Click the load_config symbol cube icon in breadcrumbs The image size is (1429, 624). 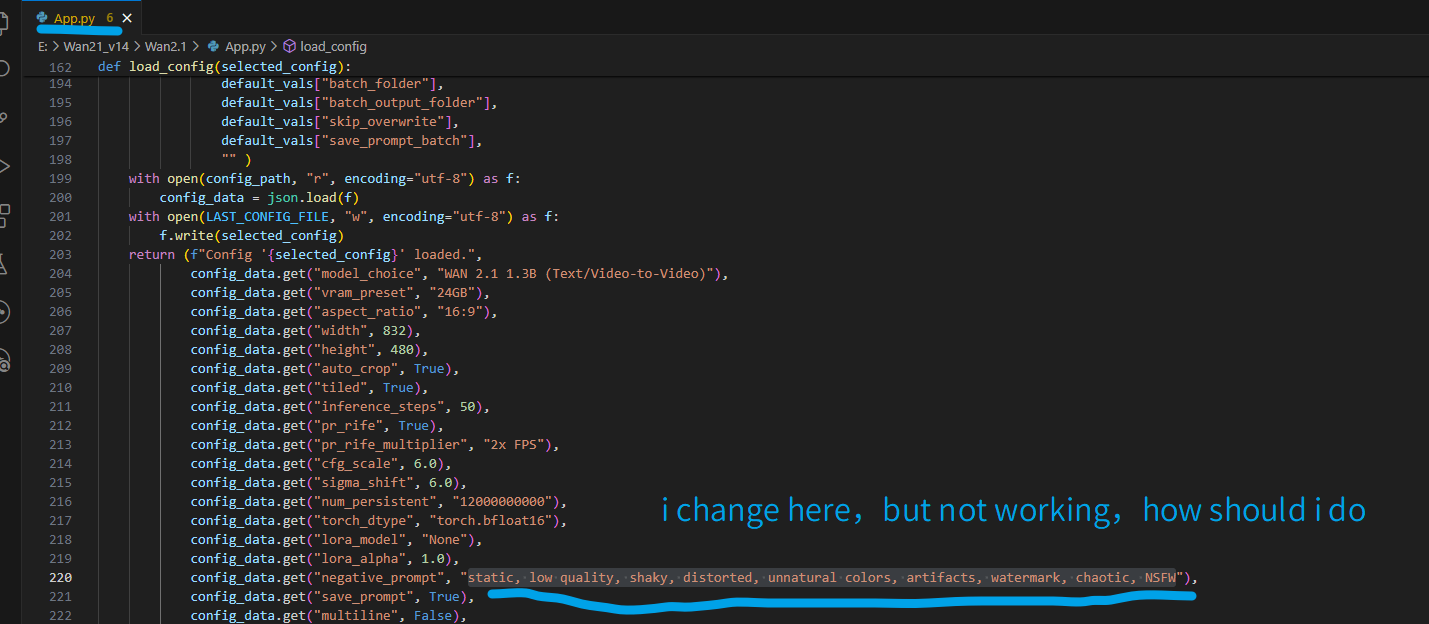[290, 46]
